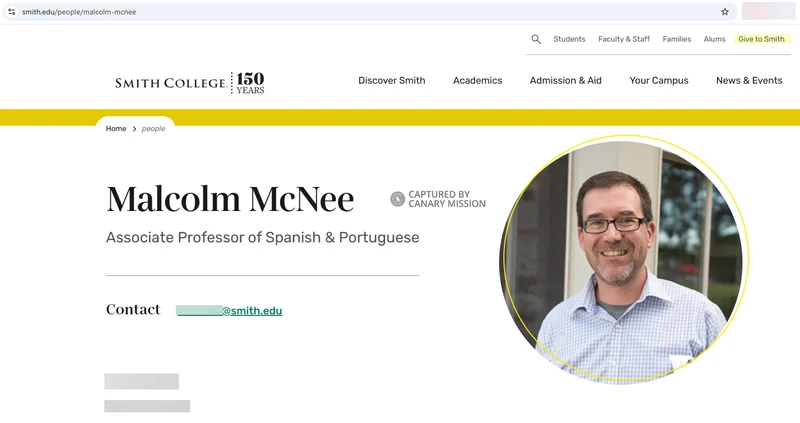
Task: Open the Families link
Action: pyautogui.click(x=677, y=39)
